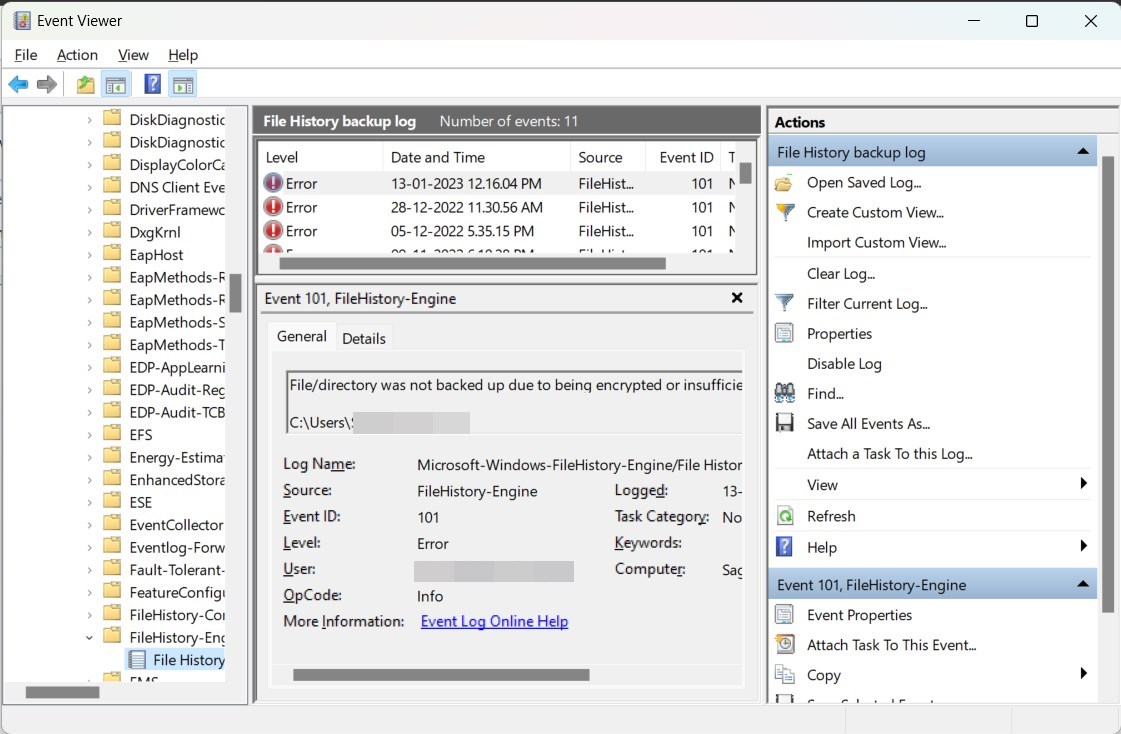Click the event list horizontal scrollbar
This screenshot has height=734, width=1121.
[x=472, y=264]
